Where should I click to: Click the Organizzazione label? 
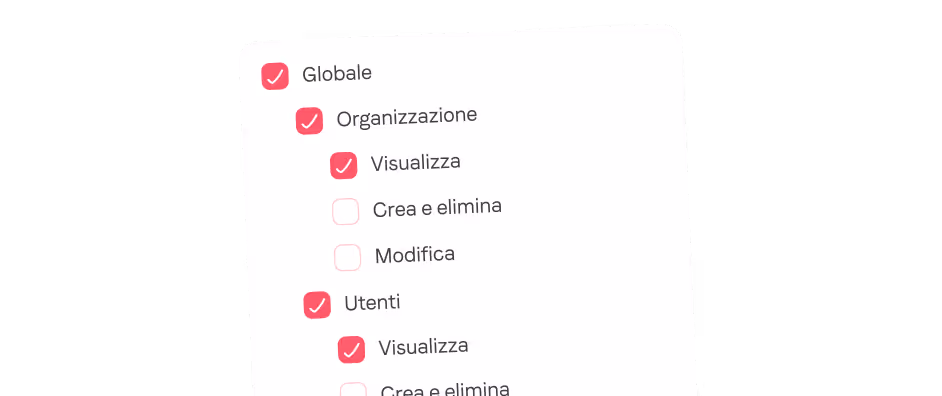407,116
